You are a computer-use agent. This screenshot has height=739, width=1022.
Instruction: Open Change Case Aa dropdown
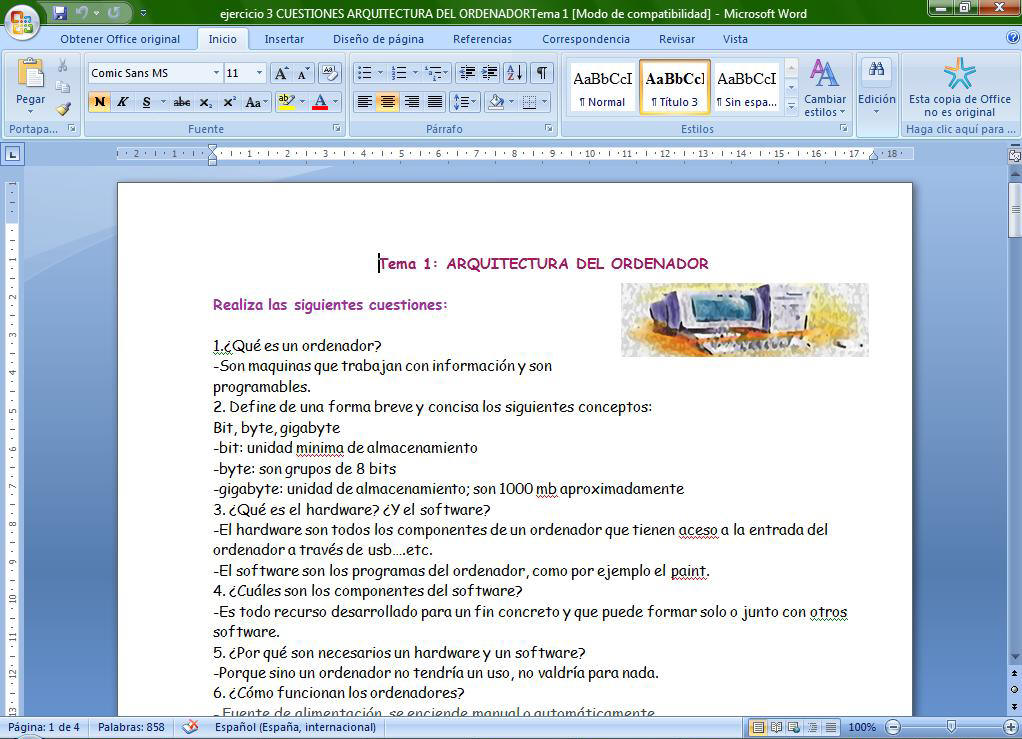pyautogui.click(x=256, y=102)
